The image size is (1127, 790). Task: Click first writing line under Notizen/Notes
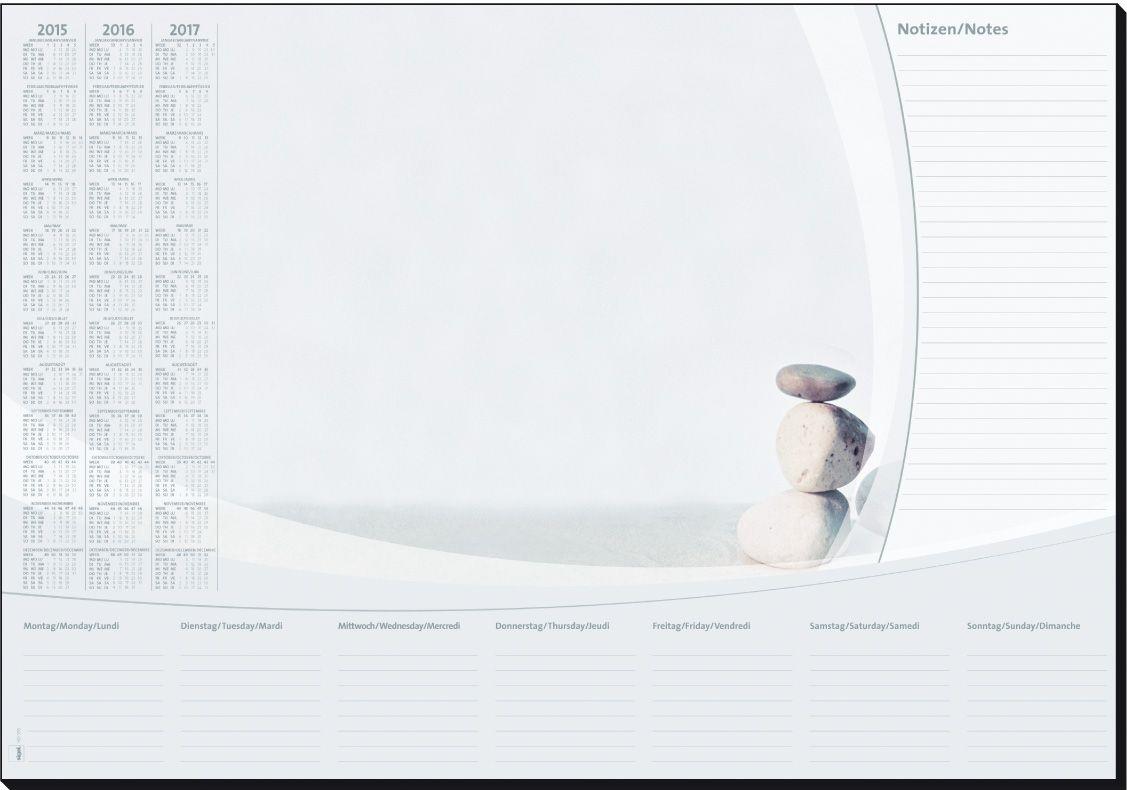1002,54
